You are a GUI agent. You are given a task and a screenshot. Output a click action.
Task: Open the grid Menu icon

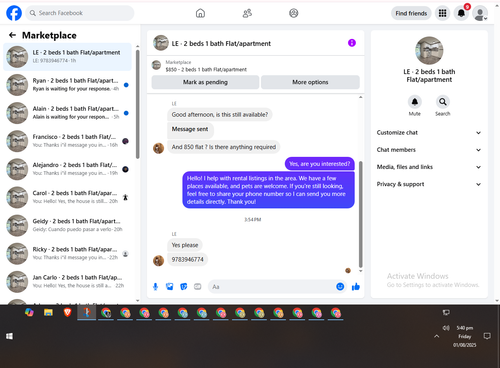tap(442, 13)
